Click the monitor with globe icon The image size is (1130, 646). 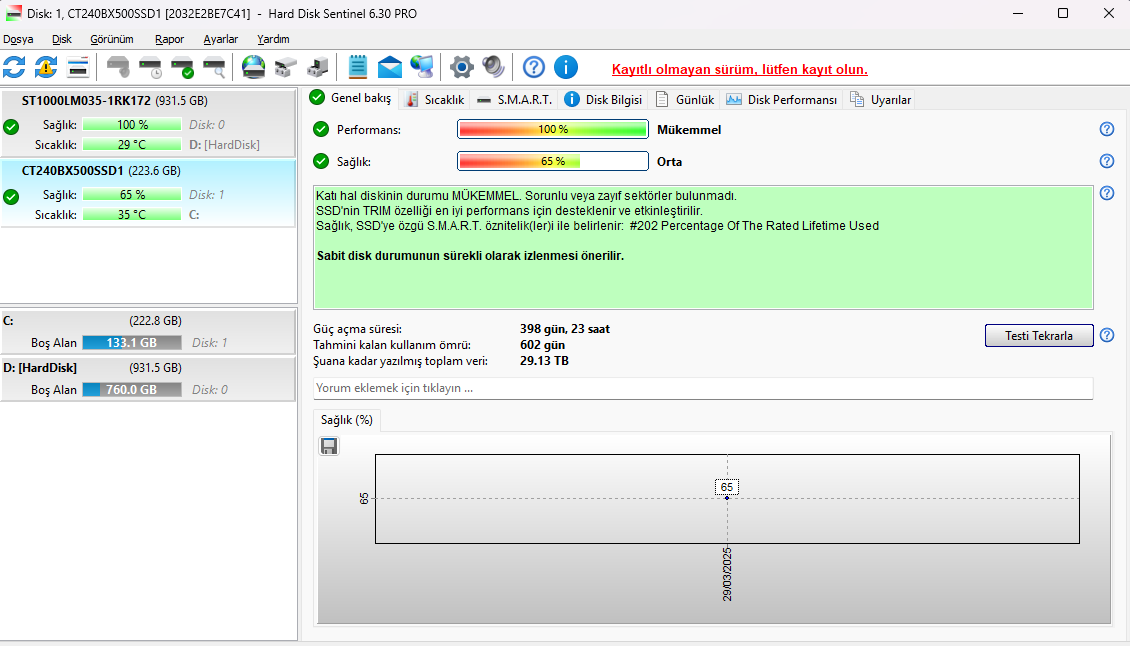(422, 67)
